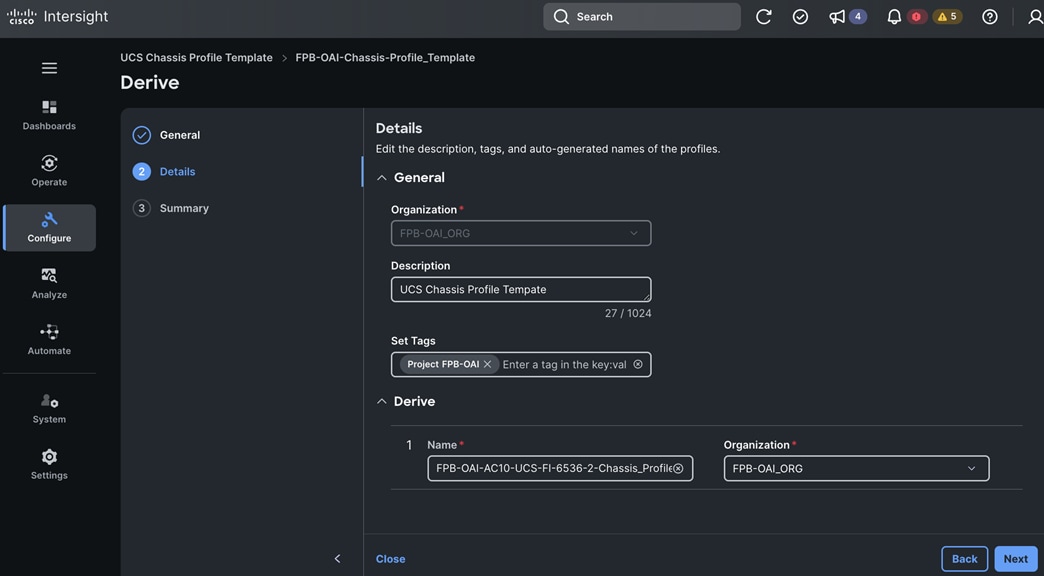Open the disabled Organization dropdown under General

point(521,233)
